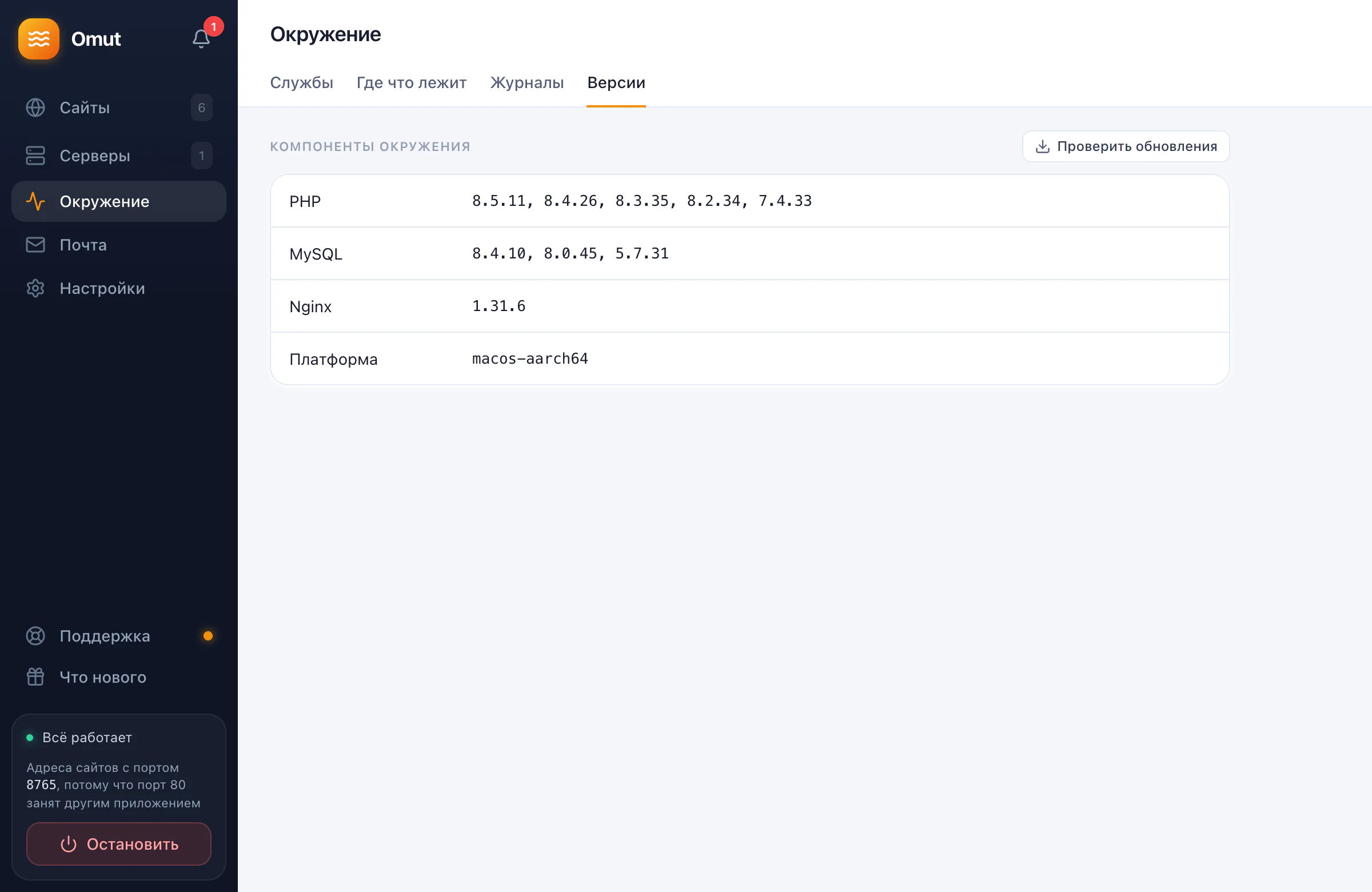
Task: Open Что нового label in the sidebar
Action: coord(103,677)
